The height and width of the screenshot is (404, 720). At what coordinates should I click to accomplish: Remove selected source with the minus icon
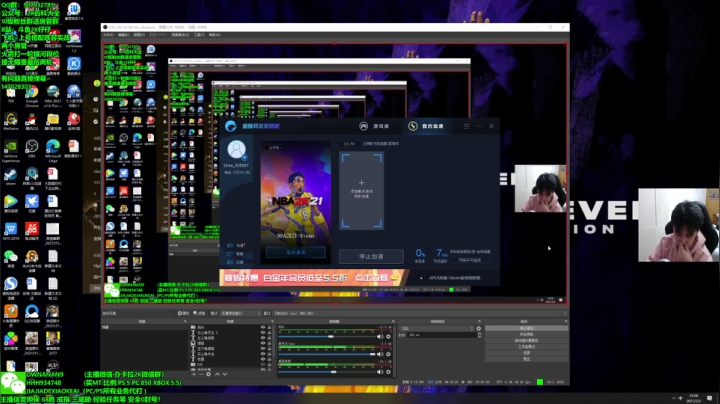(201, 374)
